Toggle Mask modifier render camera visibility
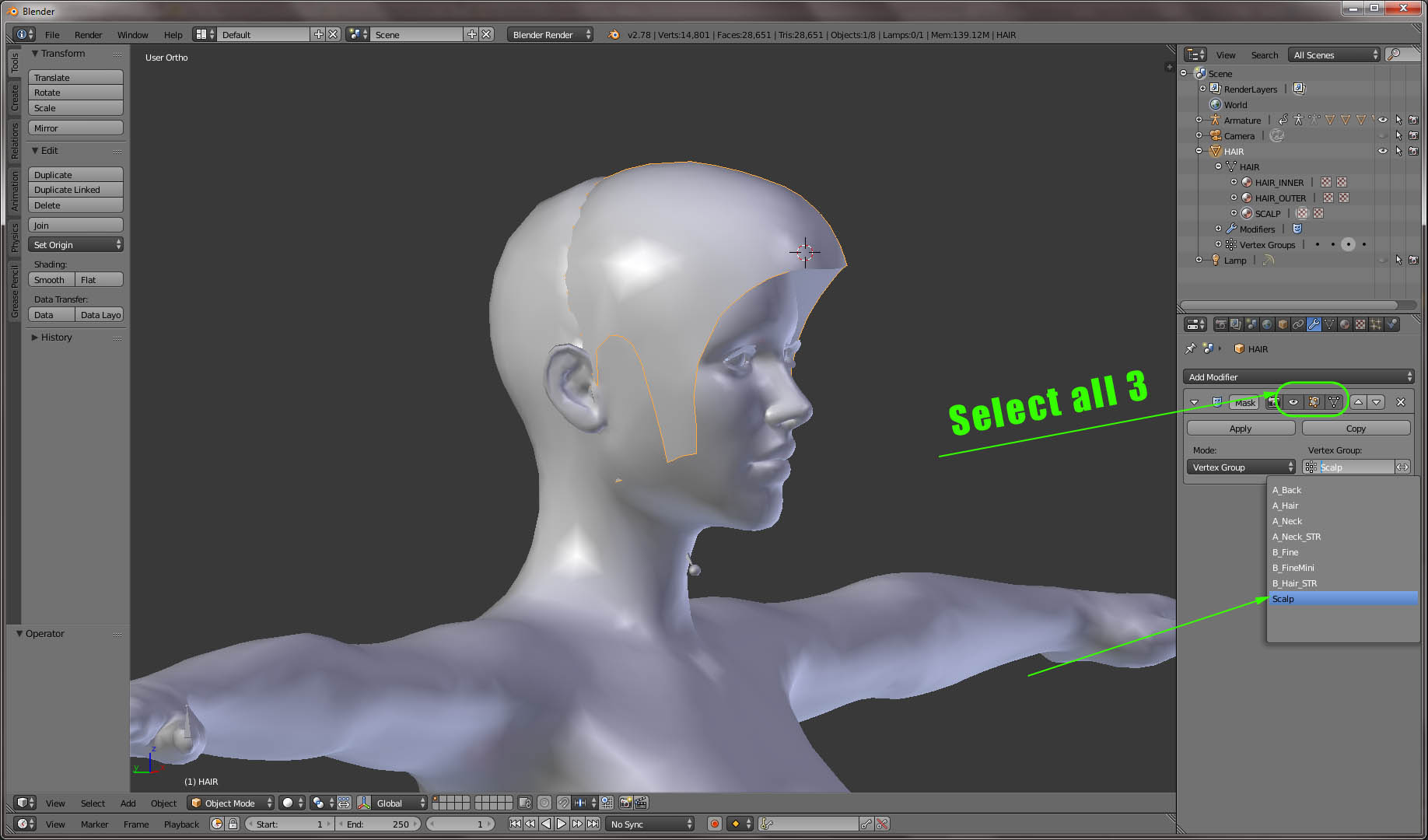This screenshot has width=1428, height=840. (1274, 402)
